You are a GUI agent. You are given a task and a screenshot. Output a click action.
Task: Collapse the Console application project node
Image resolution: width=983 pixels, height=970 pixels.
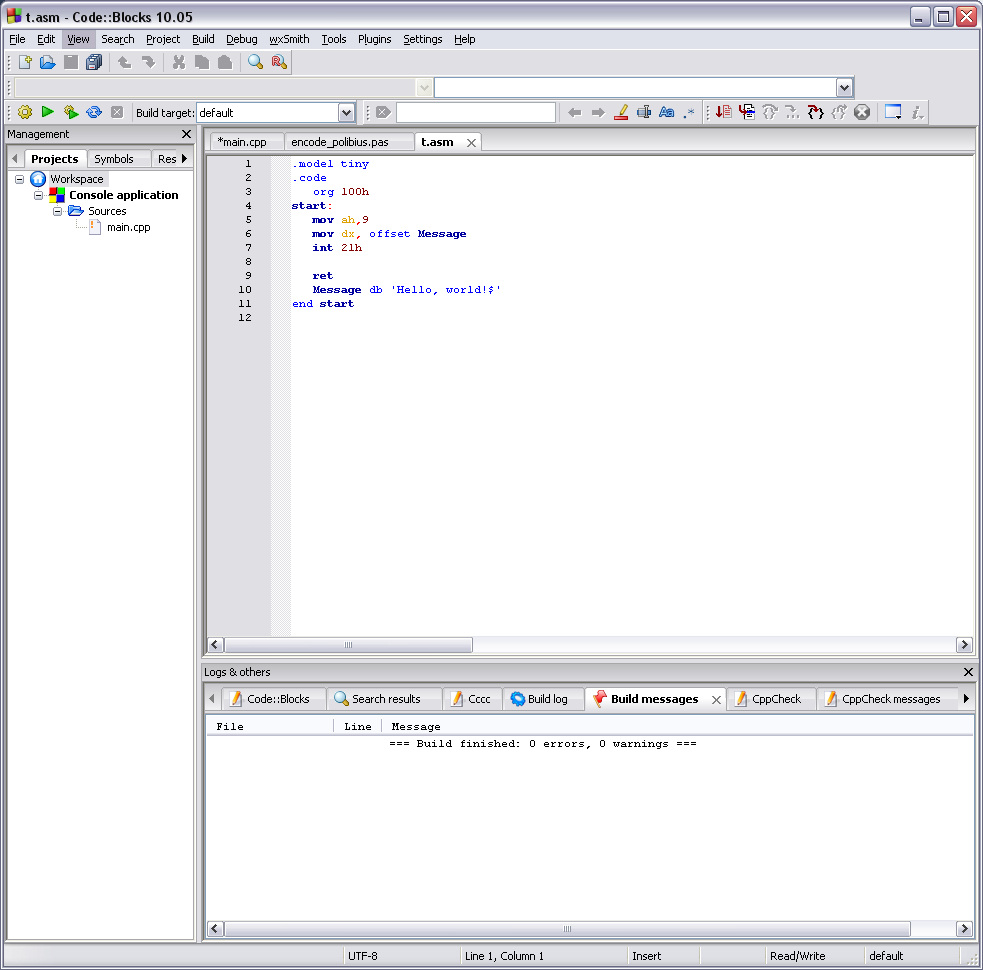click(39, 195)
